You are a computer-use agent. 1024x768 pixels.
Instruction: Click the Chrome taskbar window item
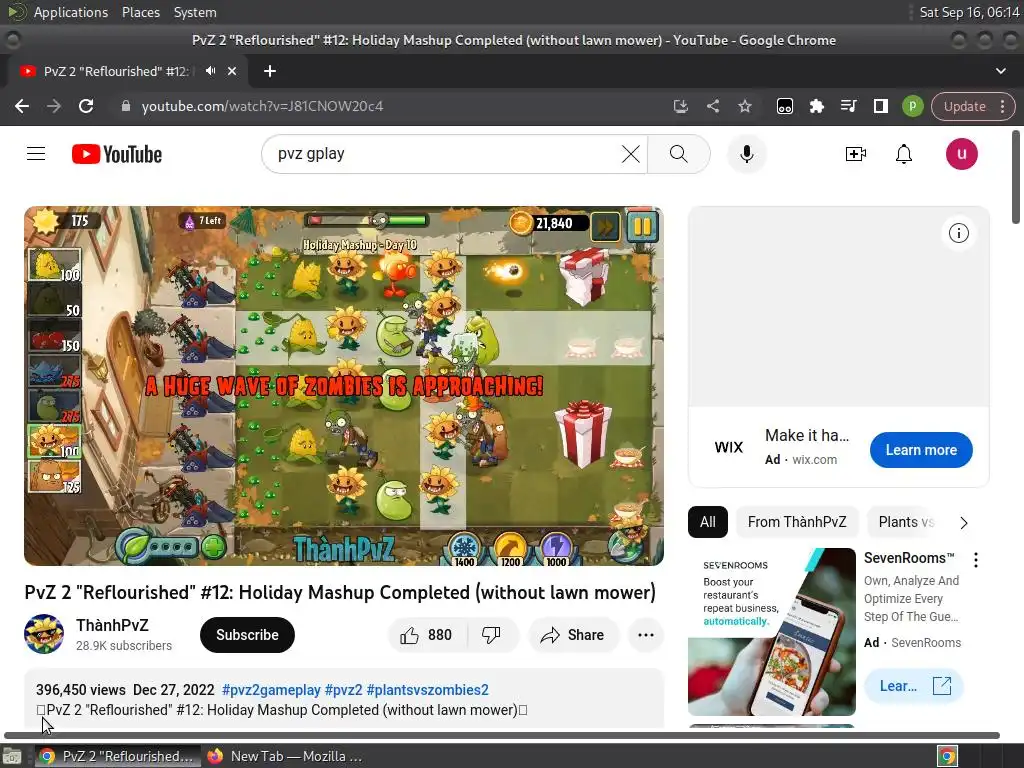click(117, 756)
